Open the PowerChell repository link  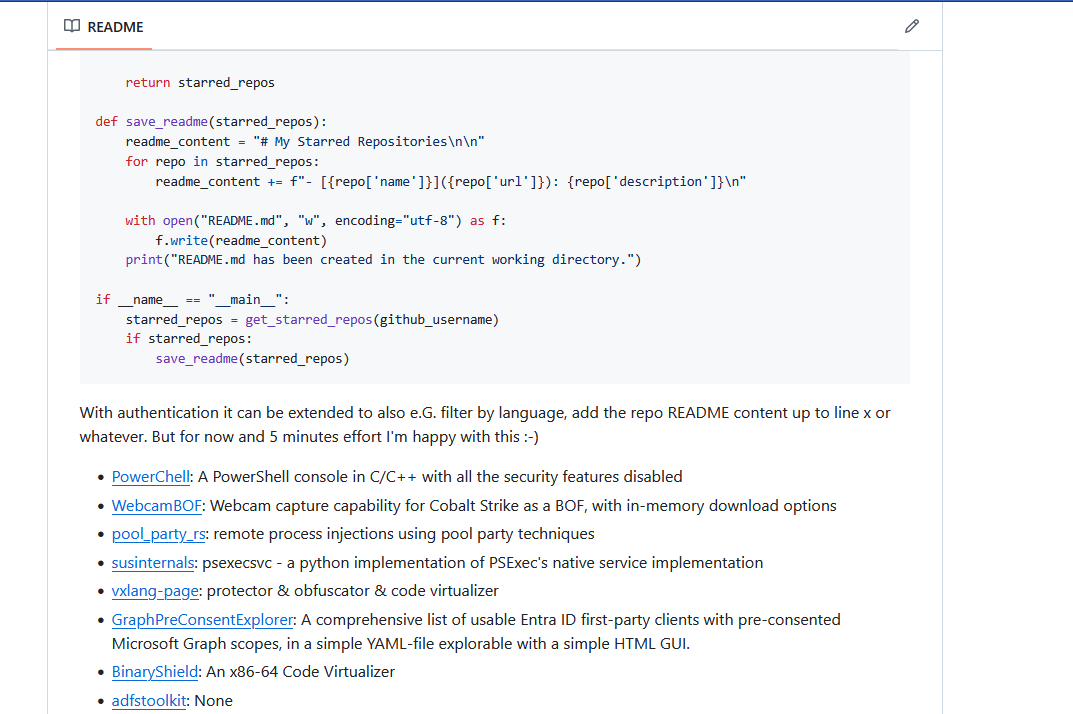(x=151, y=477)
